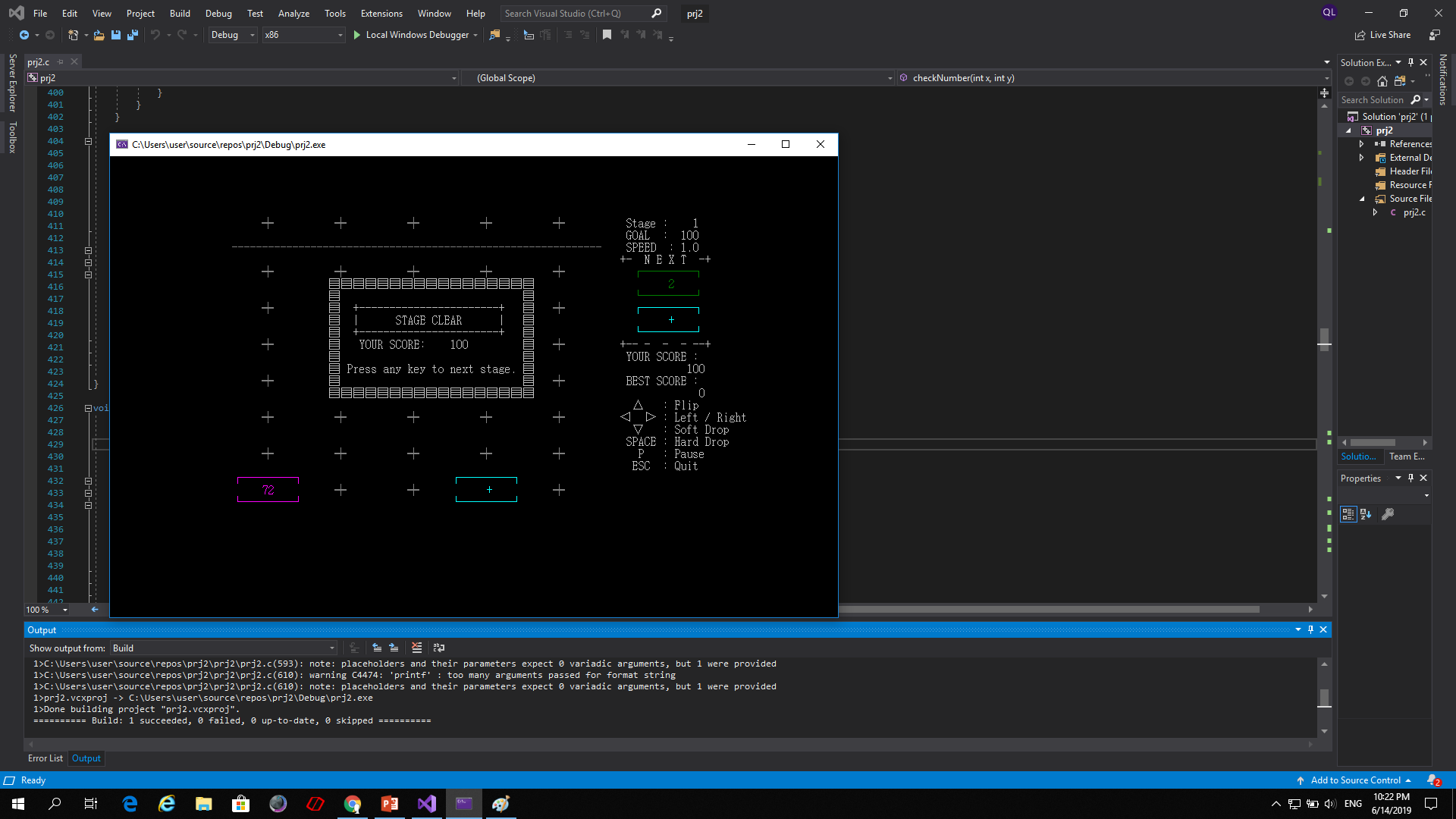Click the Live Share button
1456x819 pixels.
click(x=1383, y=35)
